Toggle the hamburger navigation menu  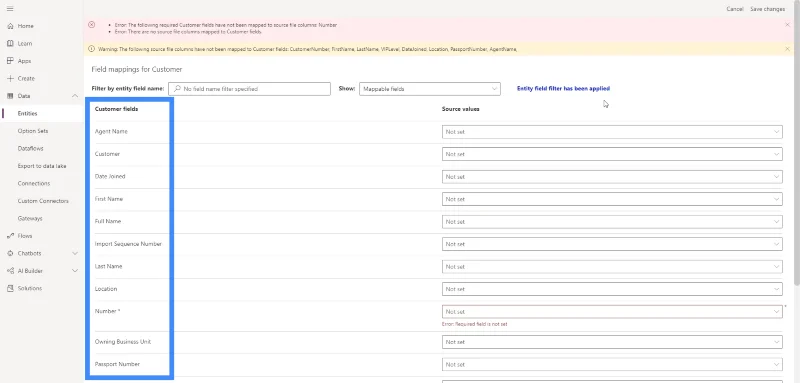click(x=10, y=9)
